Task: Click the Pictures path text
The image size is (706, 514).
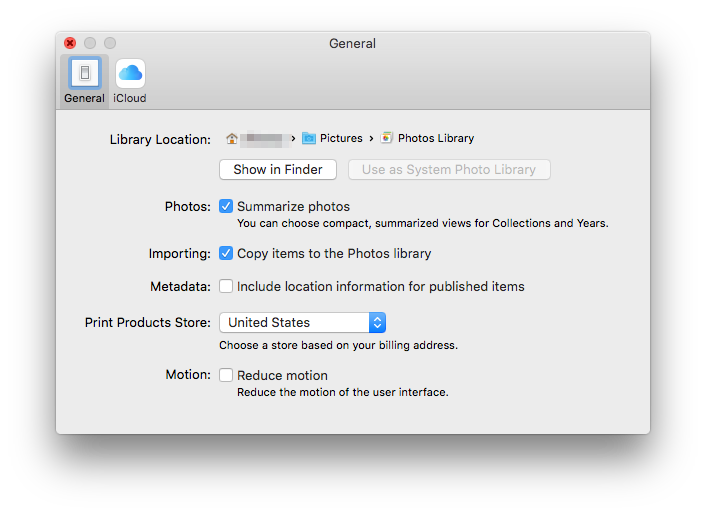Action: (341, 138)
